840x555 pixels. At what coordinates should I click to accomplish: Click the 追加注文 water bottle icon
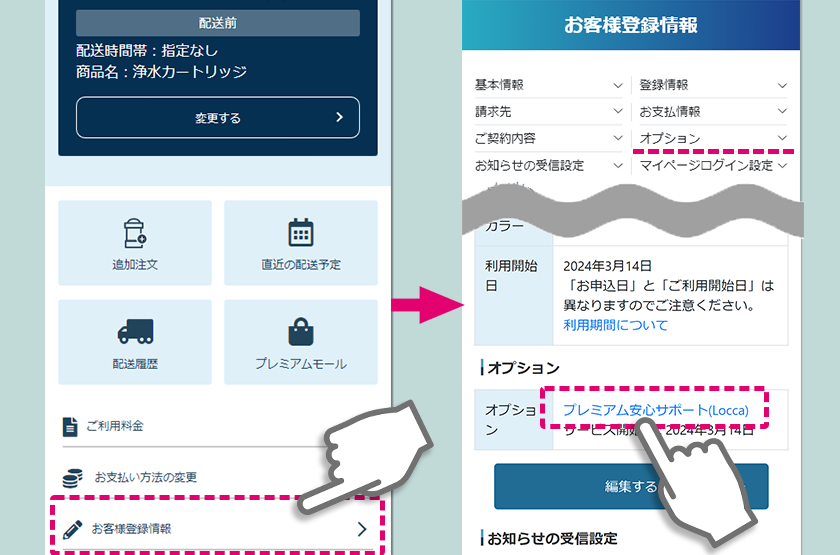click(x=135, y=232)
